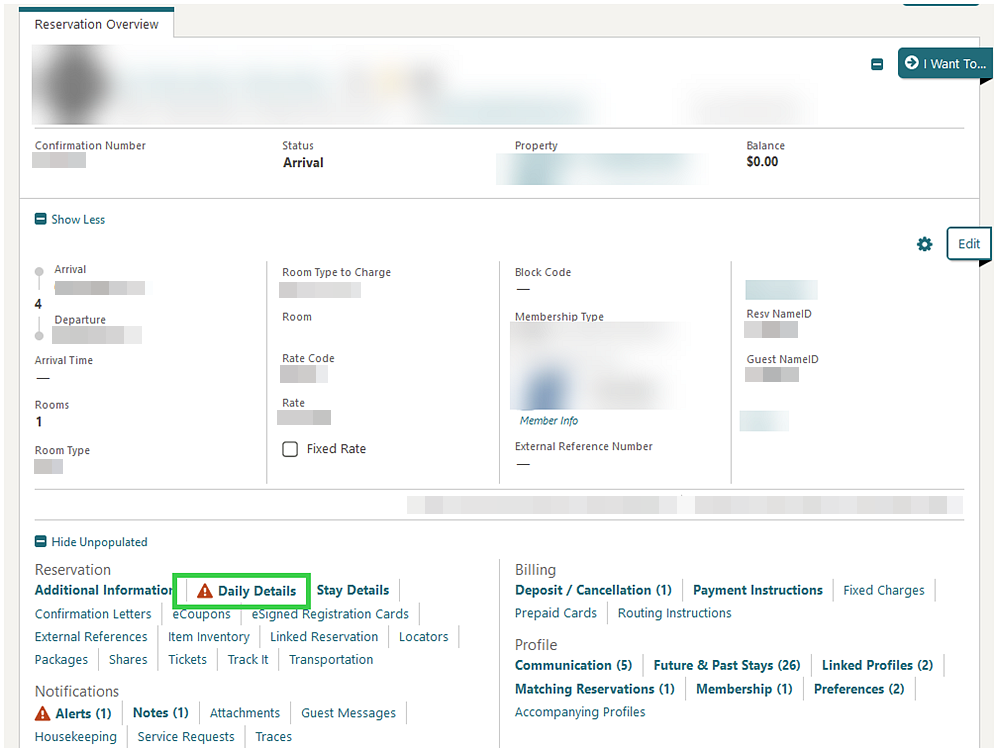
Task: Open Housekeeping link
Action: 76,737
